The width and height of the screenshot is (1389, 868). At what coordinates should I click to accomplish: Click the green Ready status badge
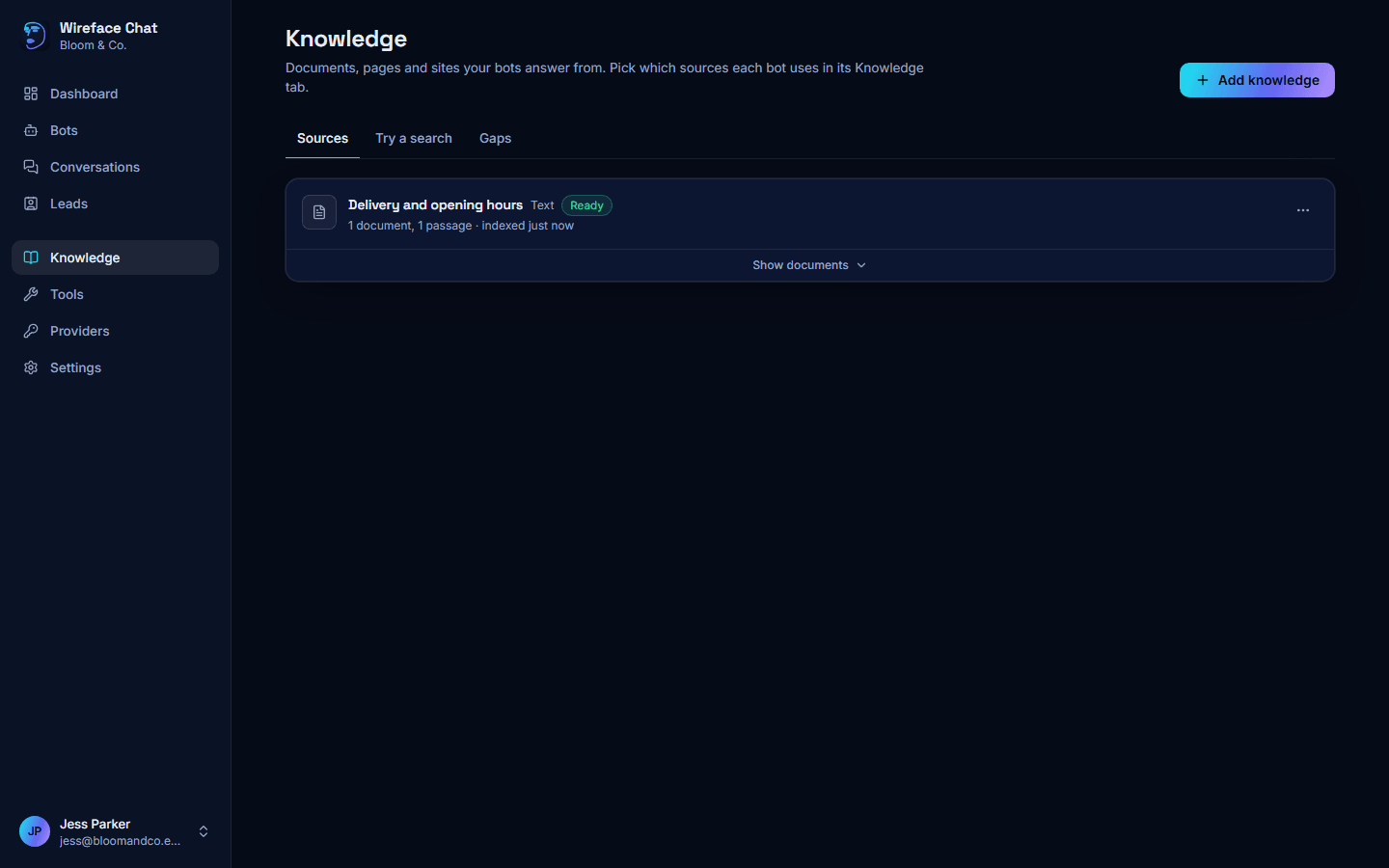click(586, 205)
